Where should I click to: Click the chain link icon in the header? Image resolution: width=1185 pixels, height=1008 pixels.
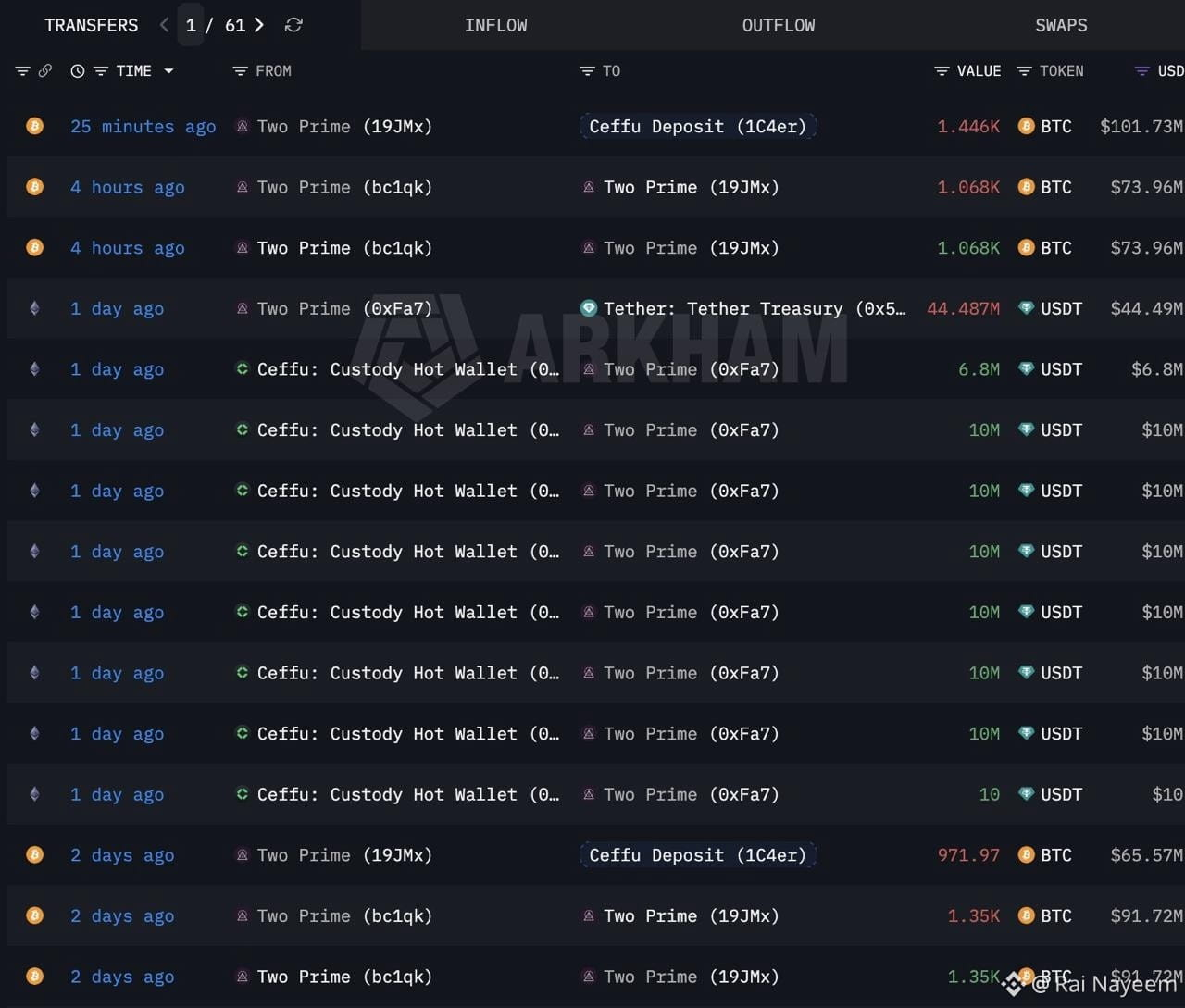[45, 71]
